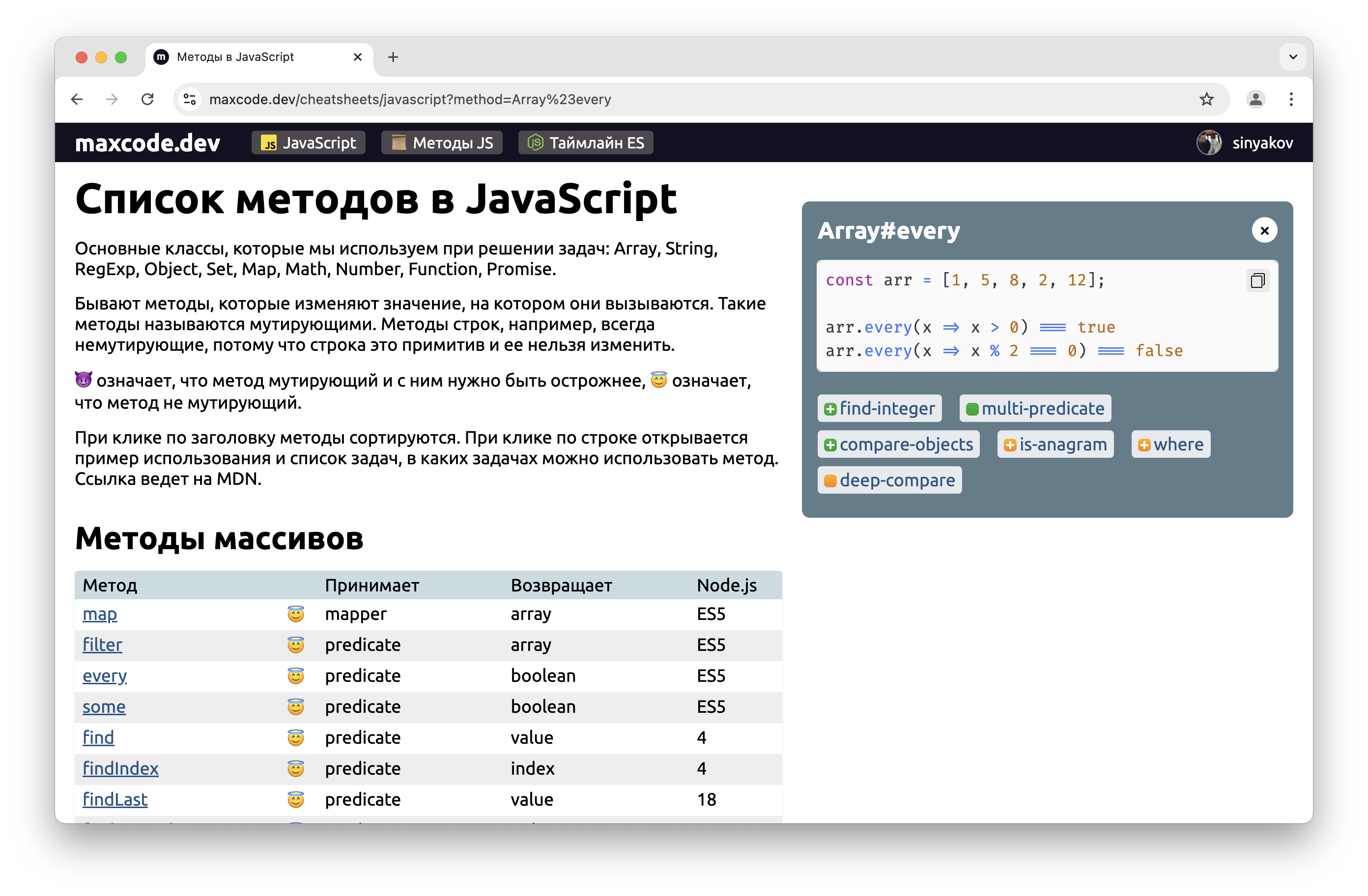Image resolution: width=1368 pixels, height=896 pixels.
Task: Open the find-integer task tag
Action: coord(879,409)
